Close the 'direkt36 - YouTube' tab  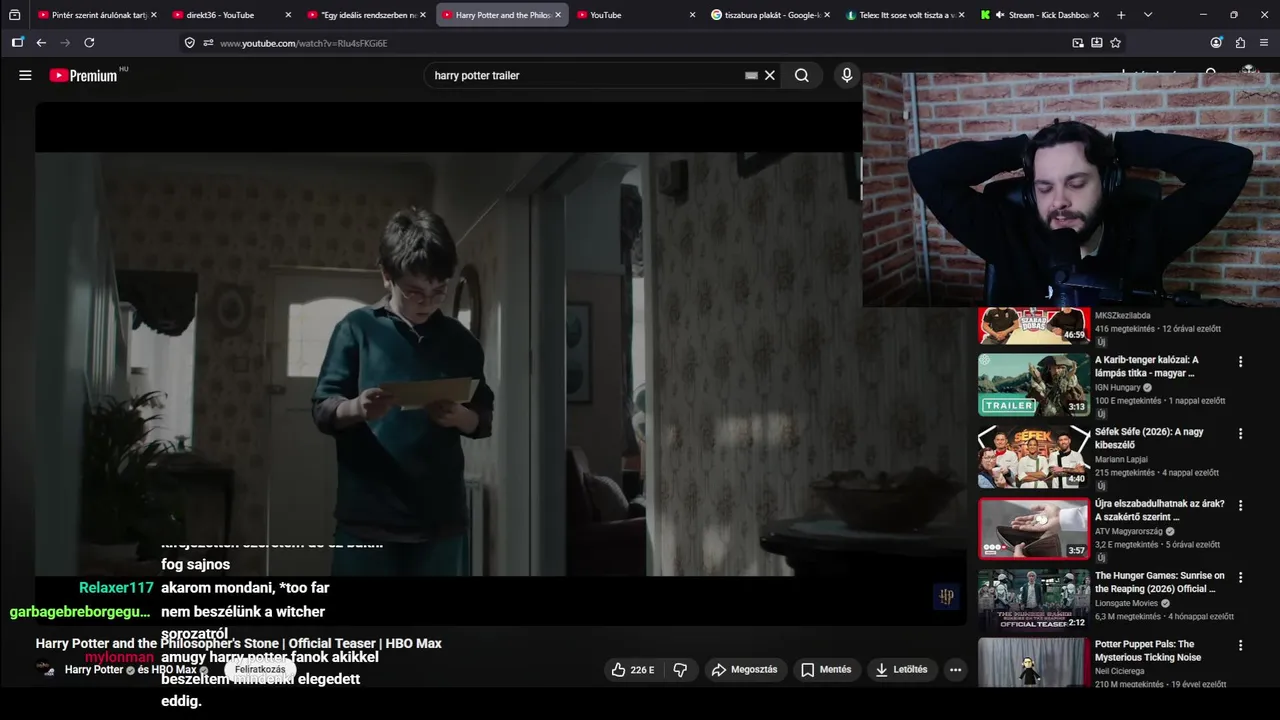(288, 15)
